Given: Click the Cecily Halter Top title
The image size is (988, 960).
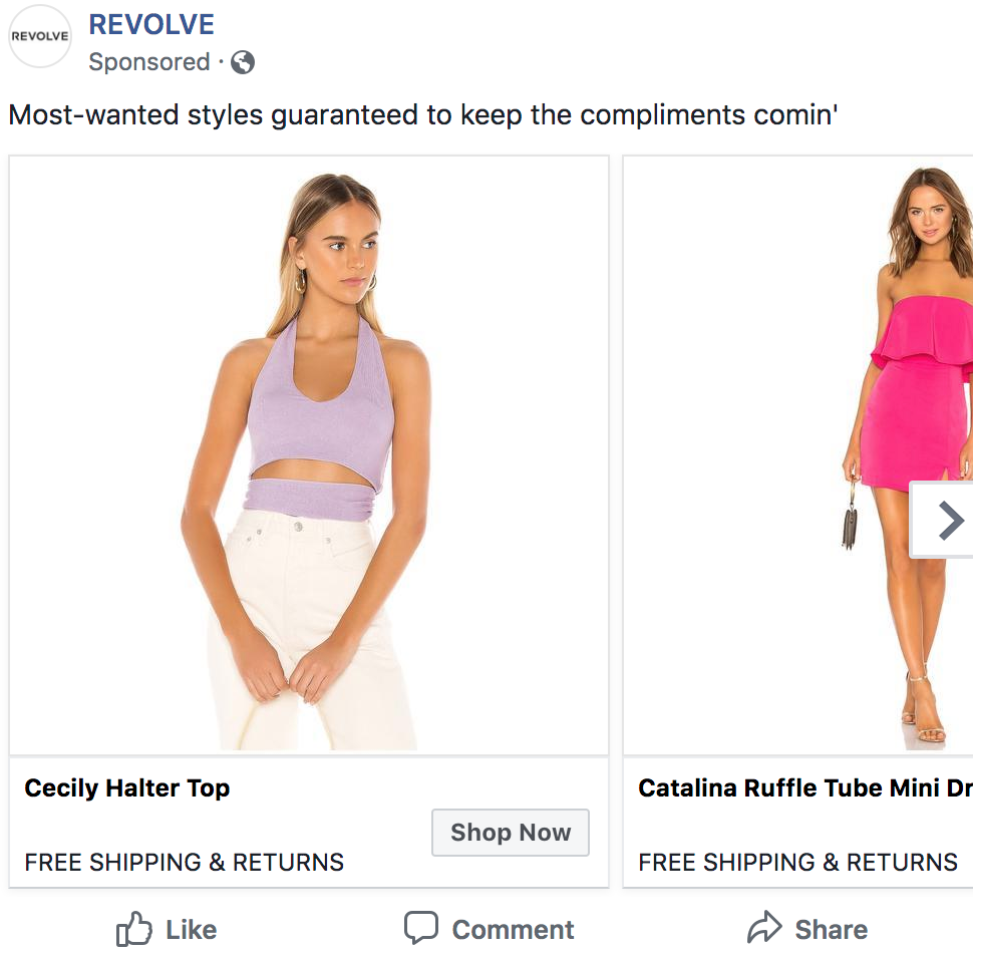Looking at the screenshot, I should [x=127, y=788].
